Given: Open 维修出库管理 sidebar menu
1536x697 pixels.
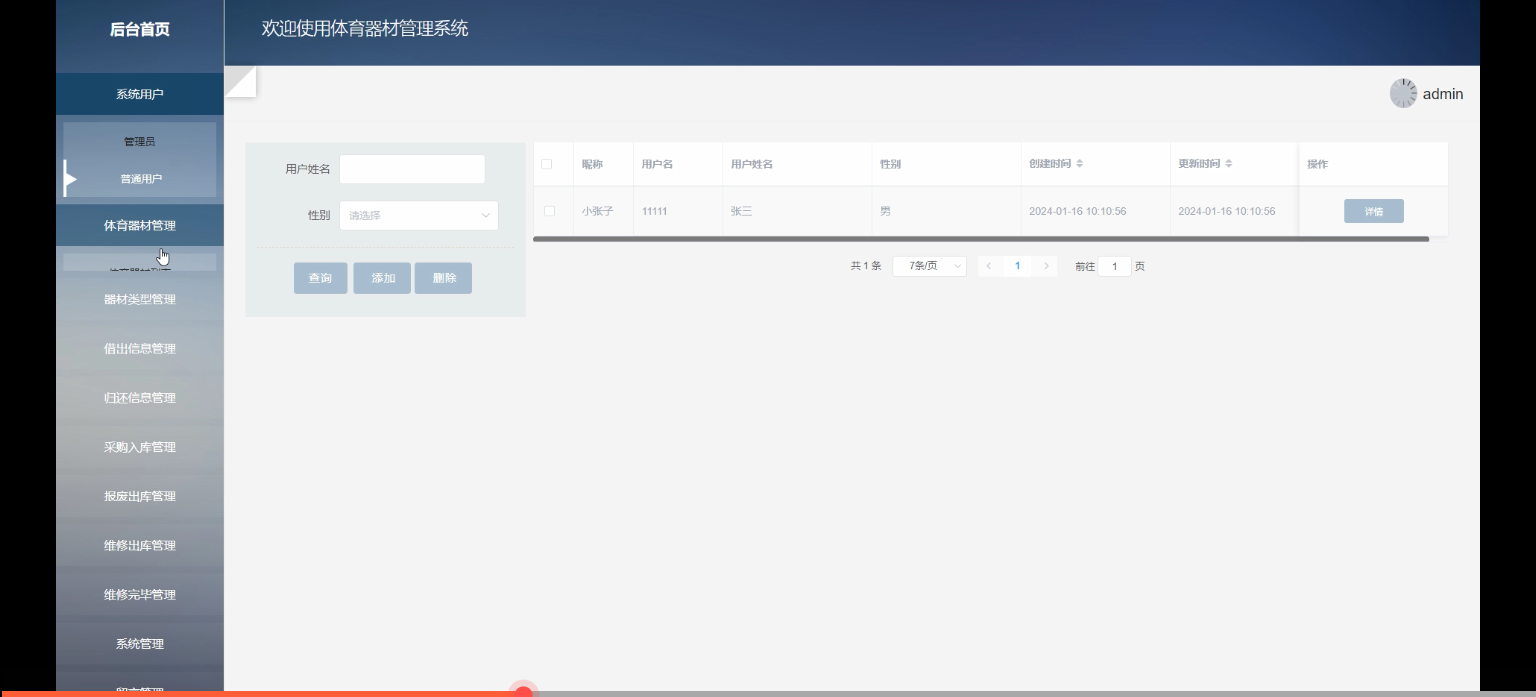Looking at the screenshot, I should tap(140, 545).
